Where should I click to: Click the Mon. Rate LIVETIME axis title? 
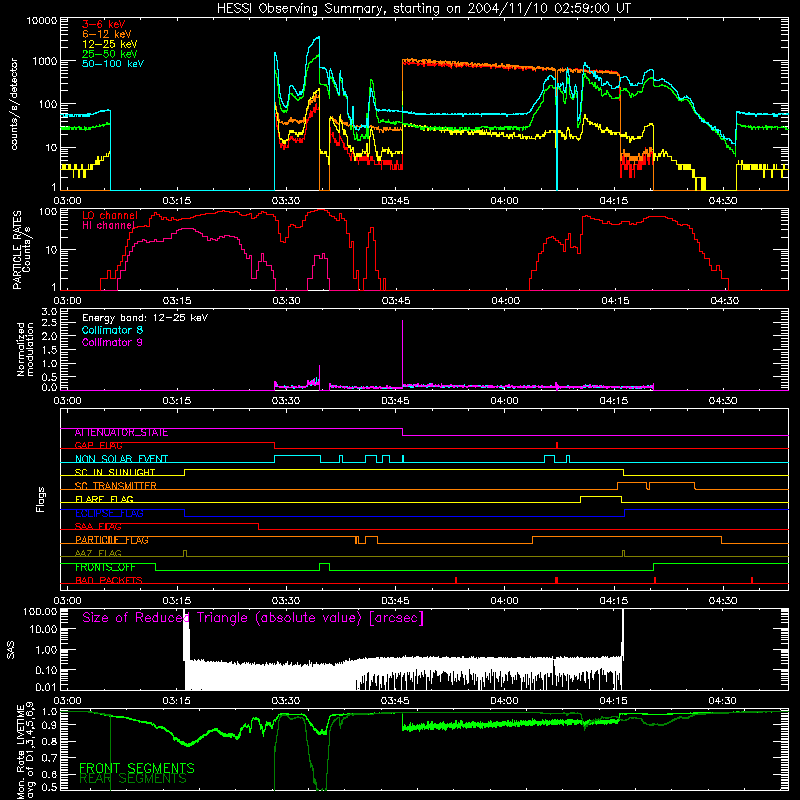click(25, 752)
